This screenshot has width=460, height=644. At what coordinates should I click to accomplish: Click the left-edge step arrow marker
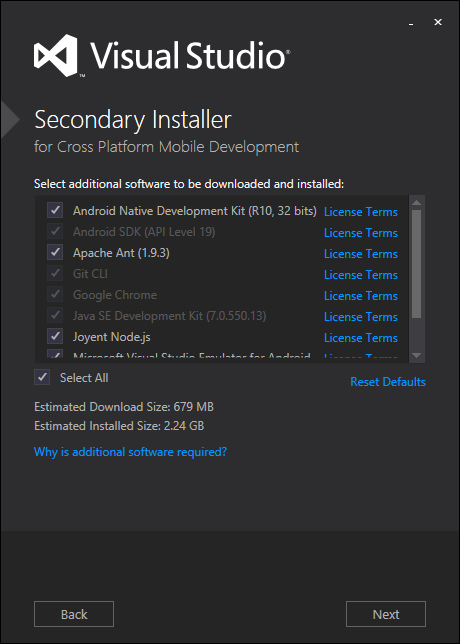pyautogui.click(x=10, y=120)
